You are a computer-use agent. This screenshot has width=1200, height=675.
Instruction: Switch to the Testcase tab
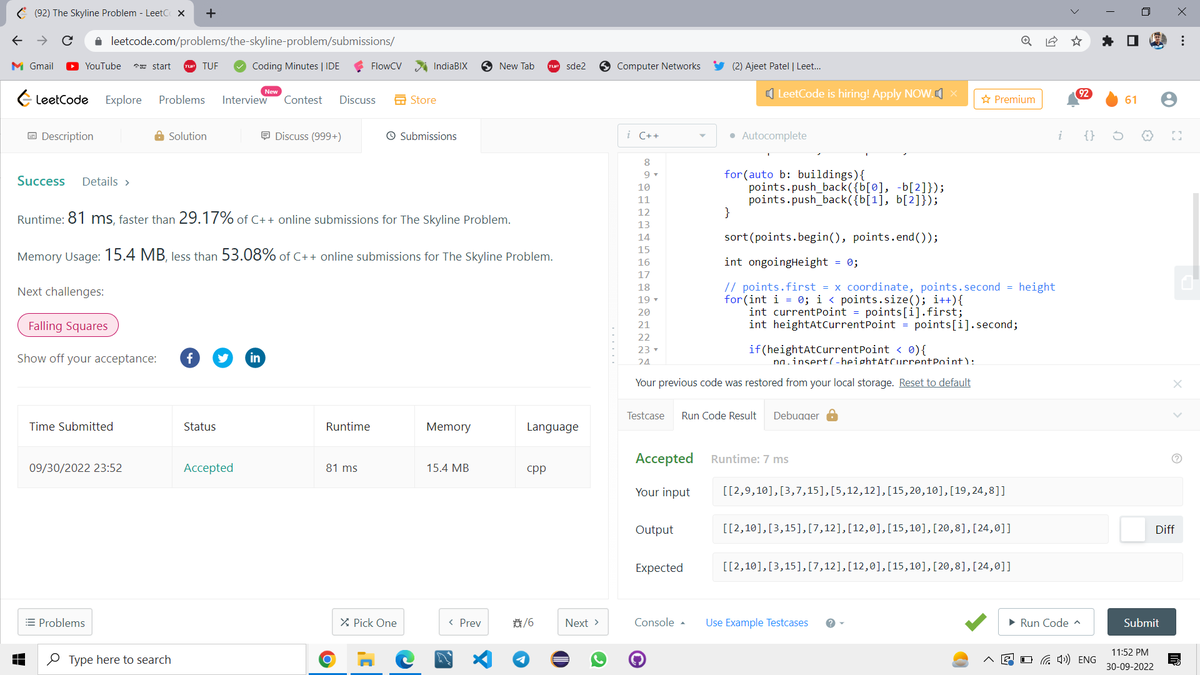[x=646, y=415]
